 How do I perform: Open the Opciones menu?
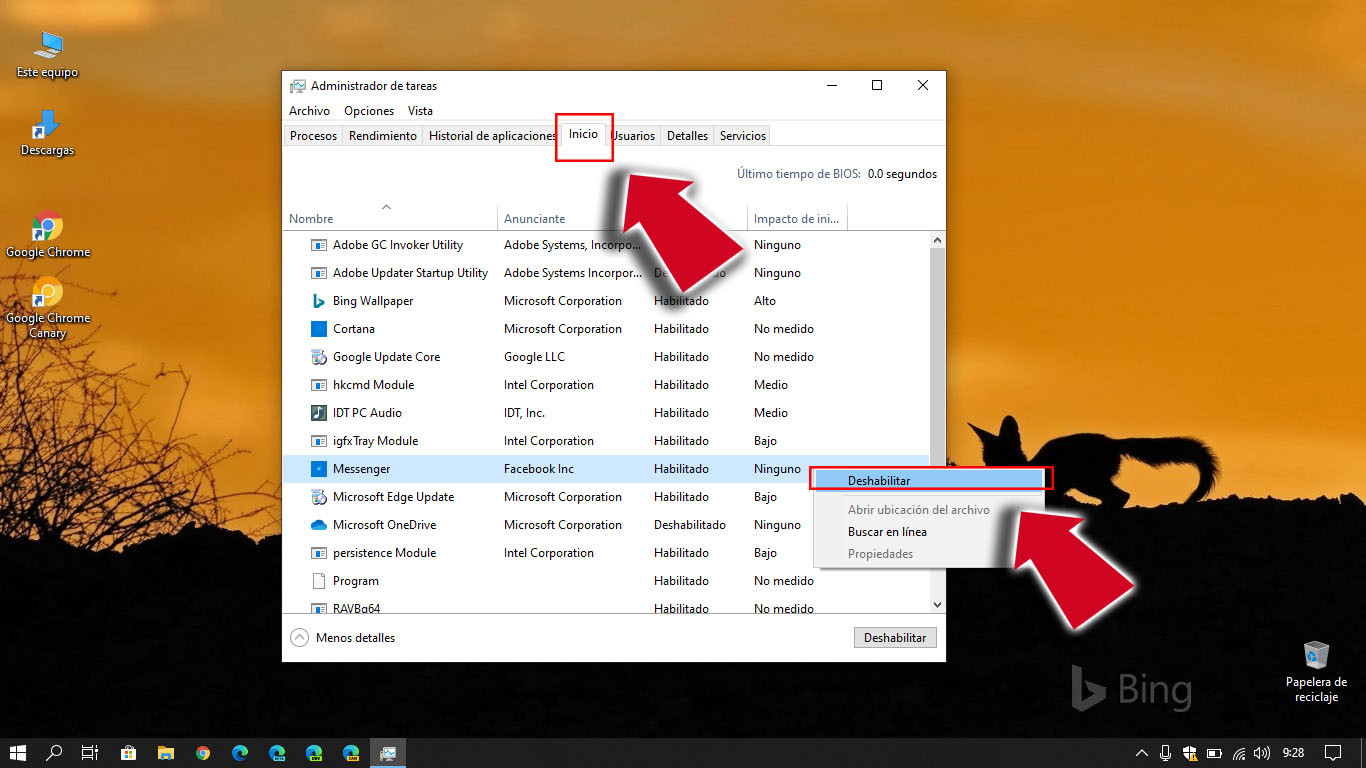368,111
